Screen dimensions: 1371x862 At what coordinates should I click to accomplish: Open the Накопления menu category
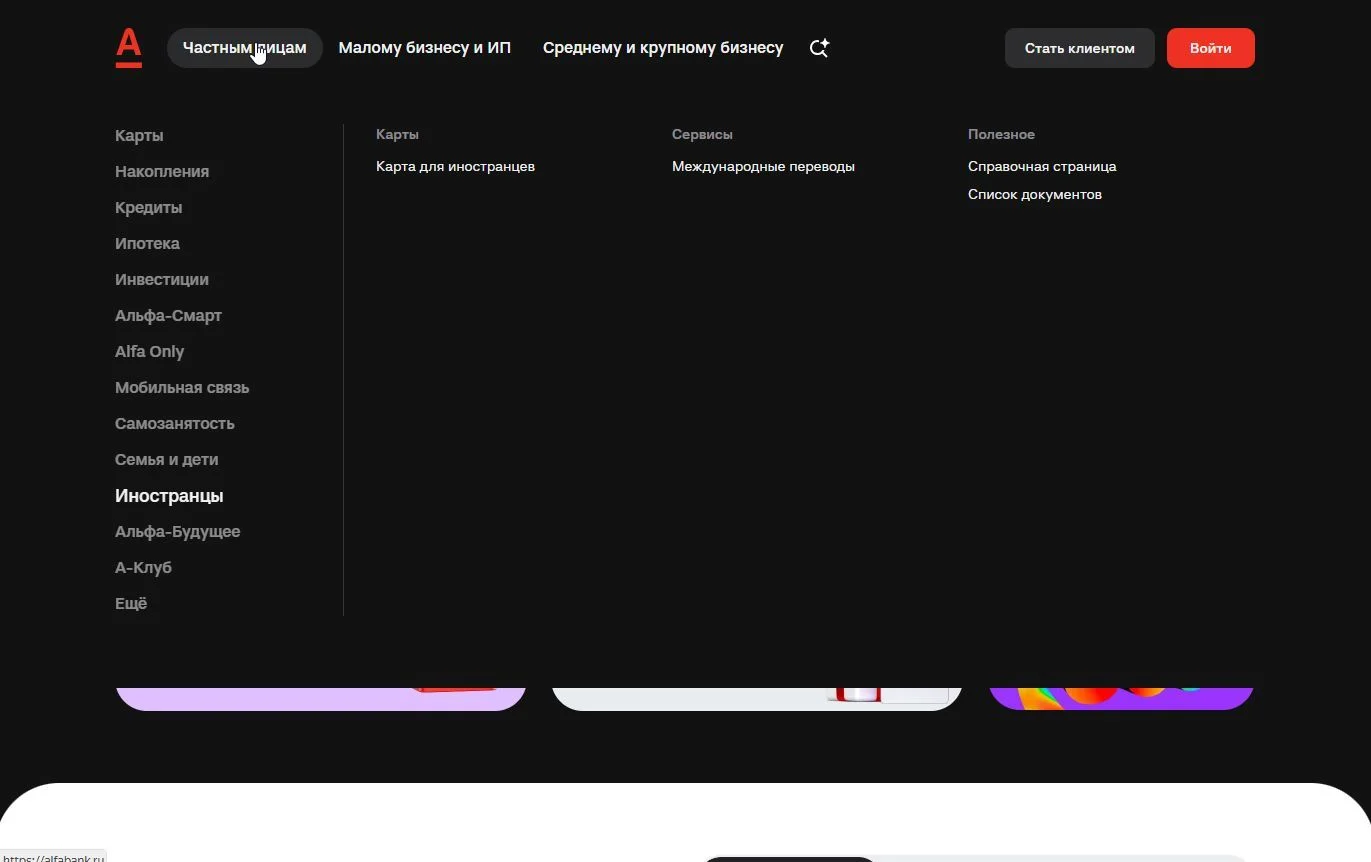coord(162,172)
